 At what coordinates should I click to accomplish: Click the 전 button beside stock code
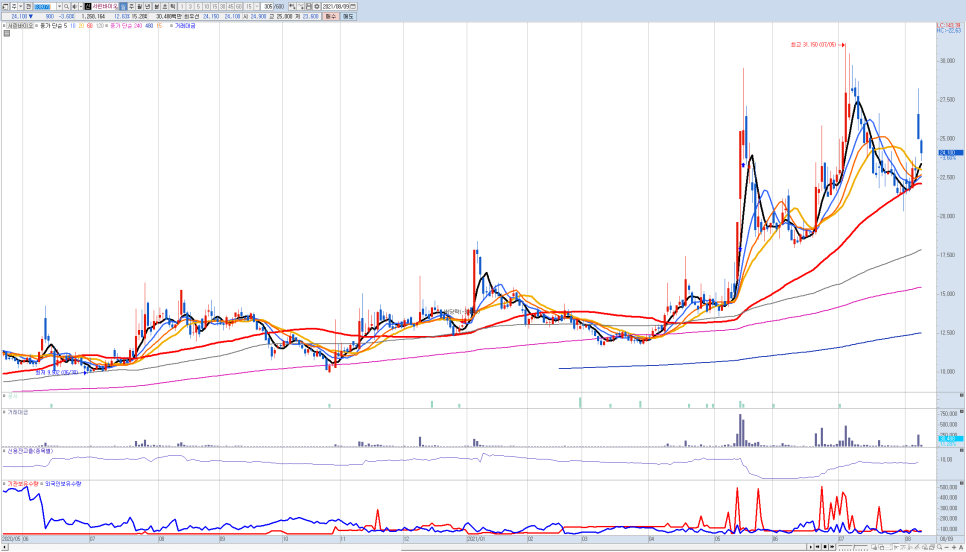click(28, 6)
